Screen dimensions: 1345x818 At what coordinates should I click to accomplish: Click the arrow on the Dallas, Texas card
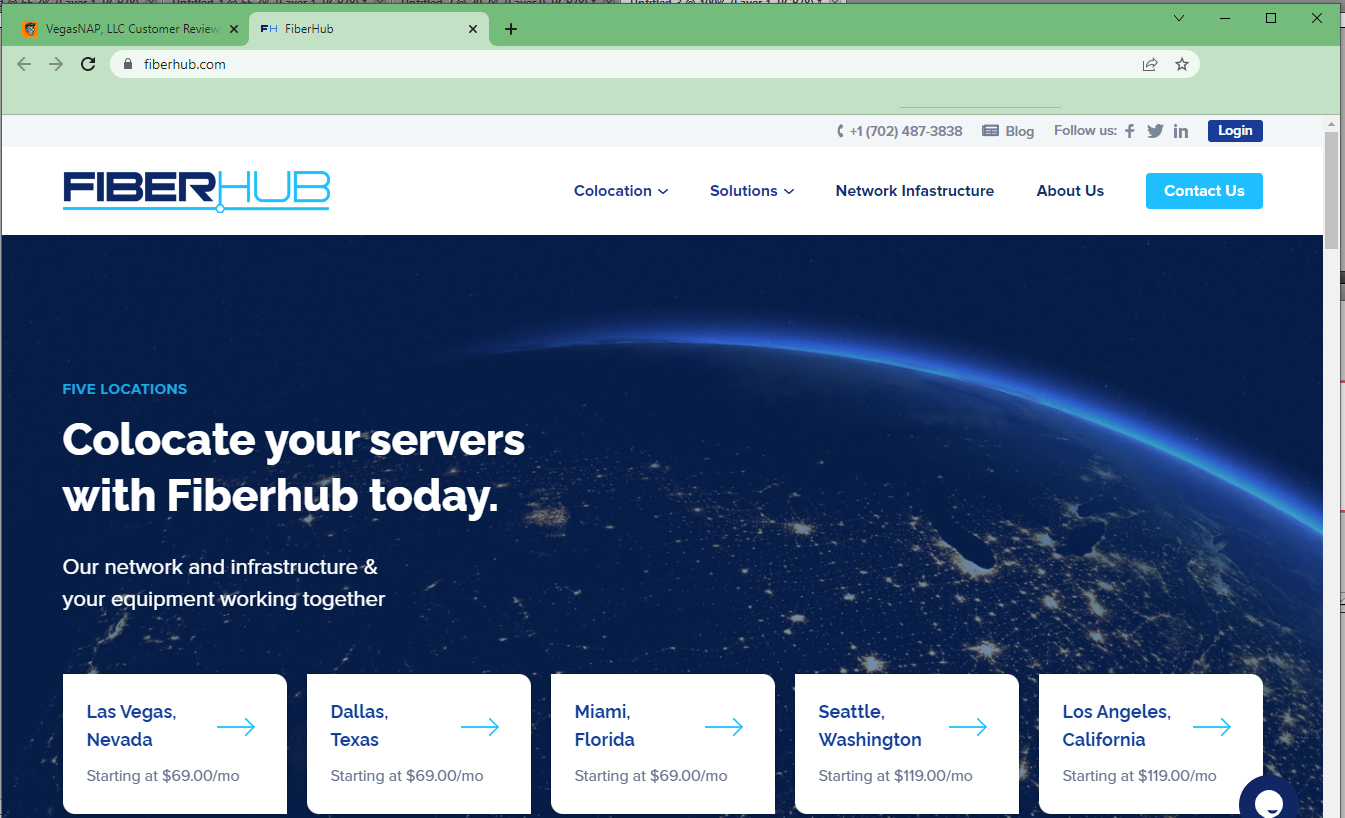(480, 727)
